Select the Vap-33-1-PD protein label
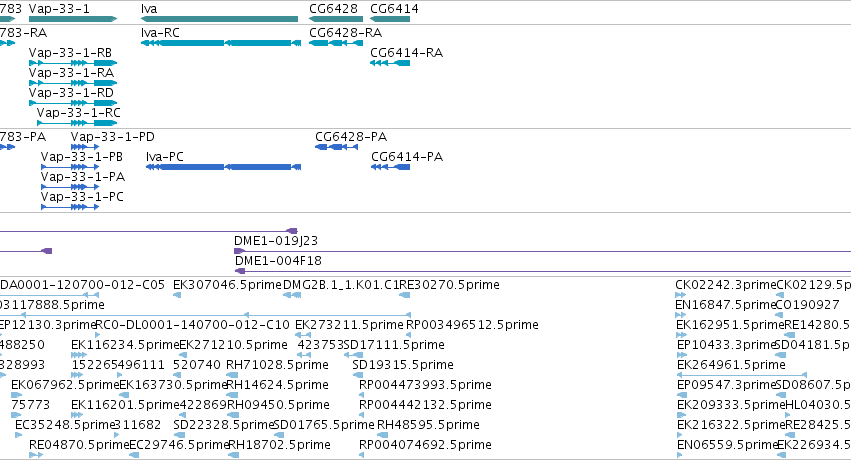The height and width of the screenshot is (460, 851). (112, 137)
